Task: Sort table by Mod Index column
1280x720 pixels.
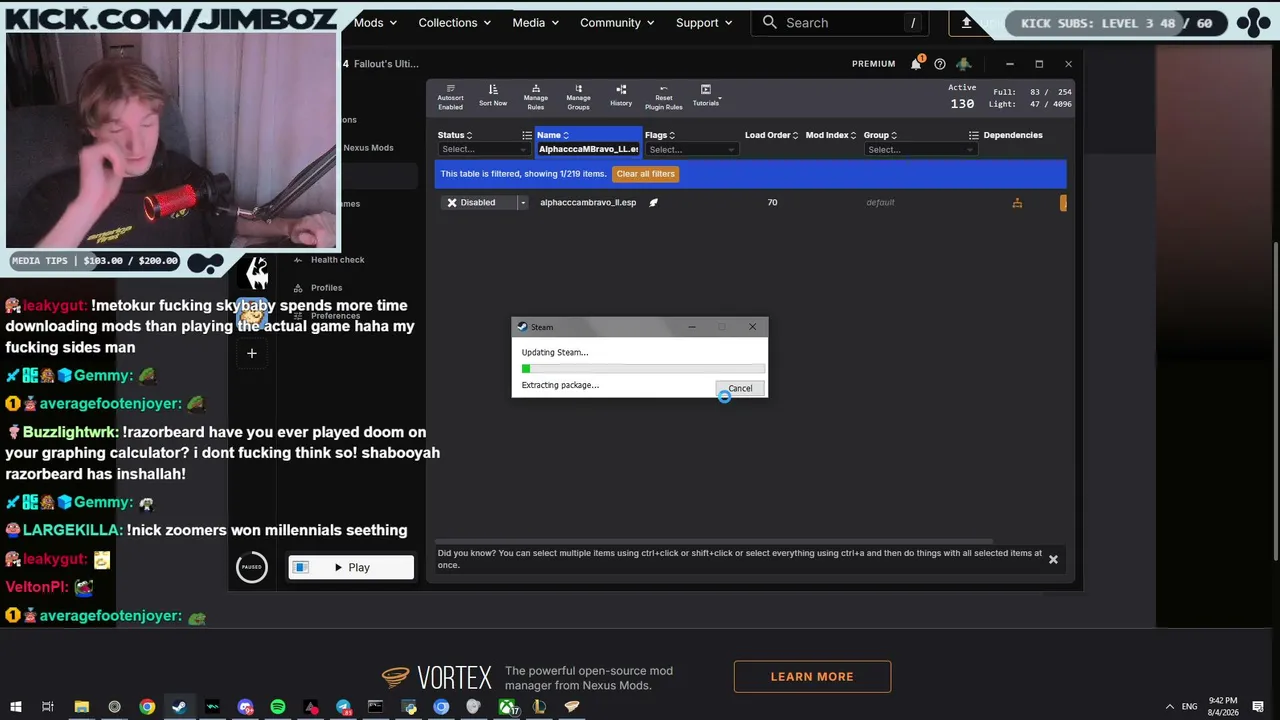Action: (831, 135)
